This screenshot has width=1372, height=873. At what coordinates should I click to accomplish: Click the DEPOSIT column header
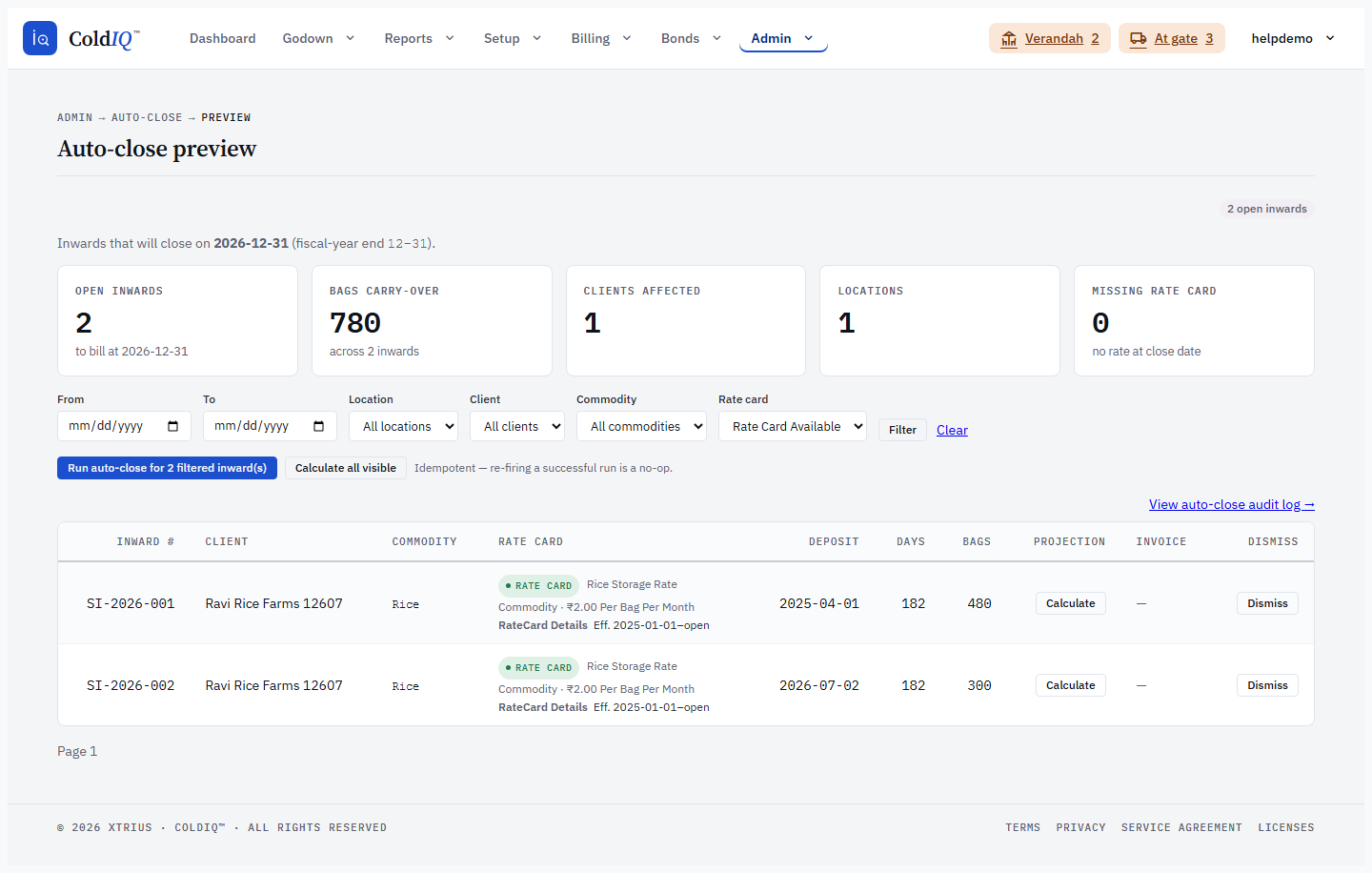pos(834,541)
